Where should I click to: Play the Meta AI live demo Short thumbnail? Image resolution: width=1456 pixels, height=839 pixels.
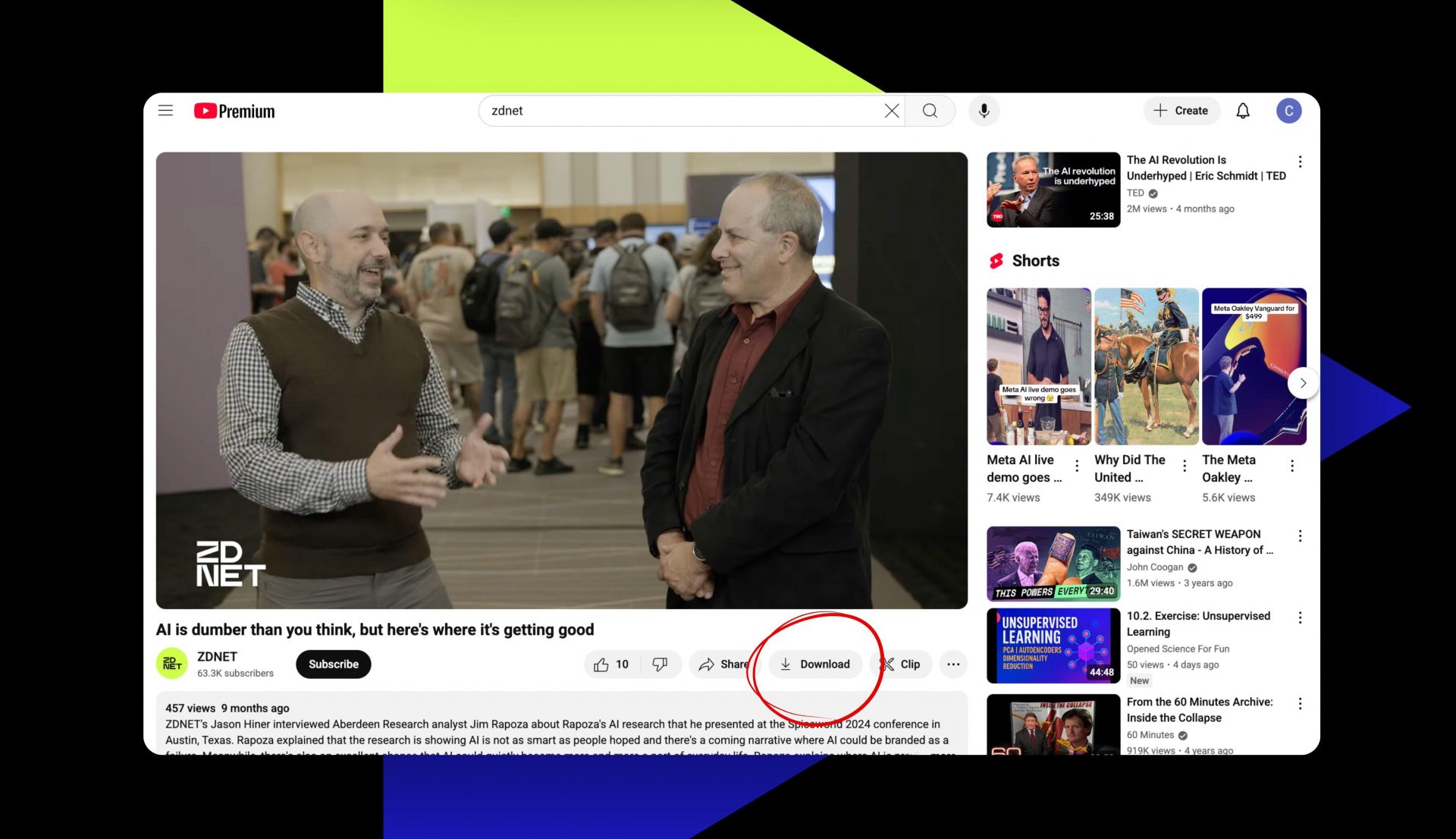[x=1039, y=366]
